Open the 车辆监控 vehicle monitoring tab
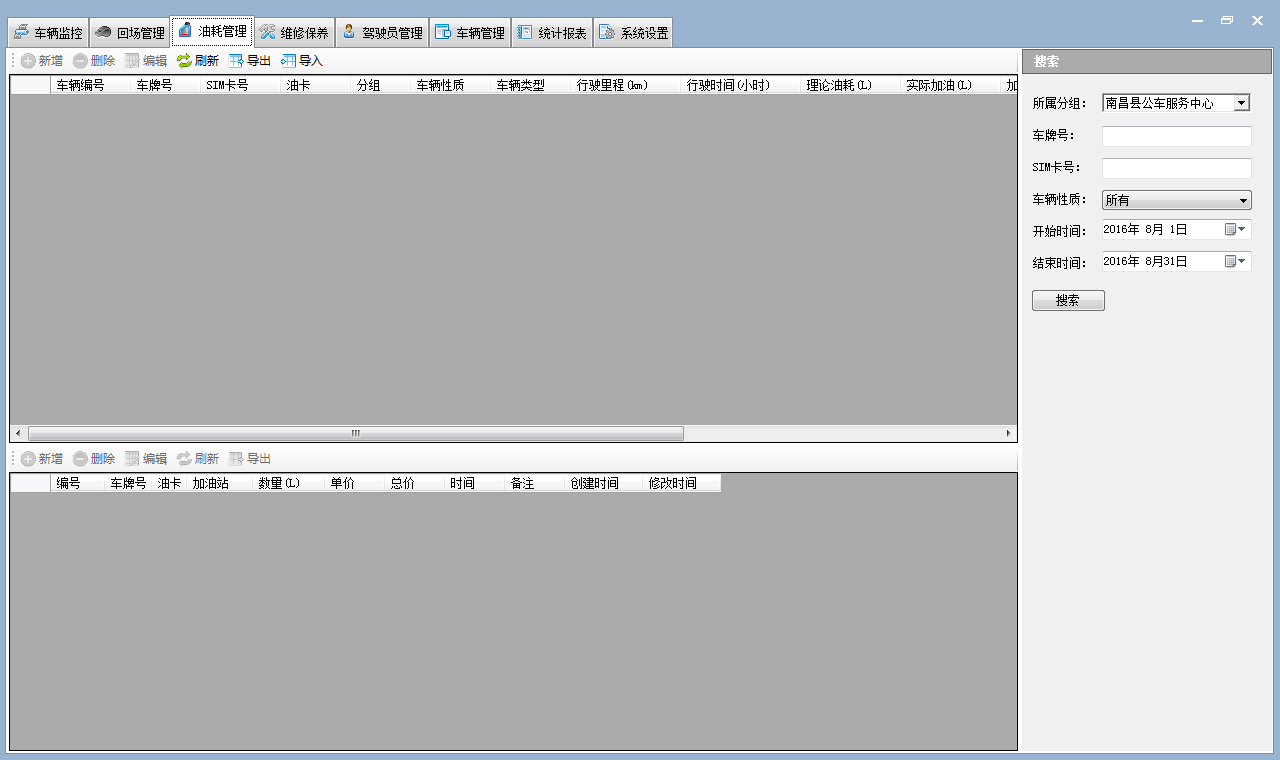Screen dimensions: 1280x760 47,33
